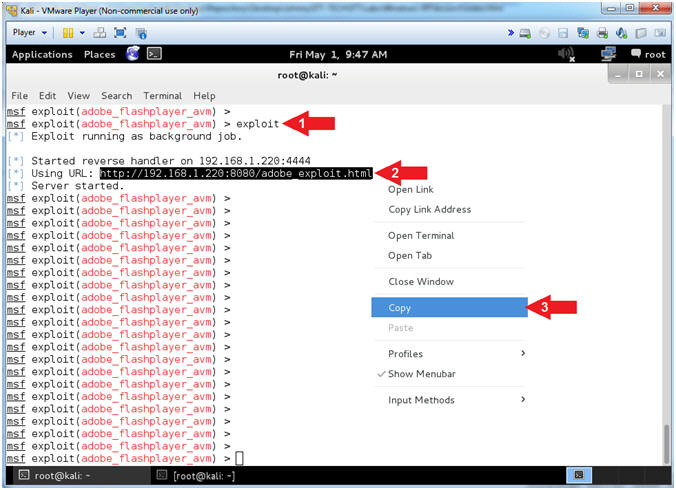Click the muted volume icon

[566, 54]
